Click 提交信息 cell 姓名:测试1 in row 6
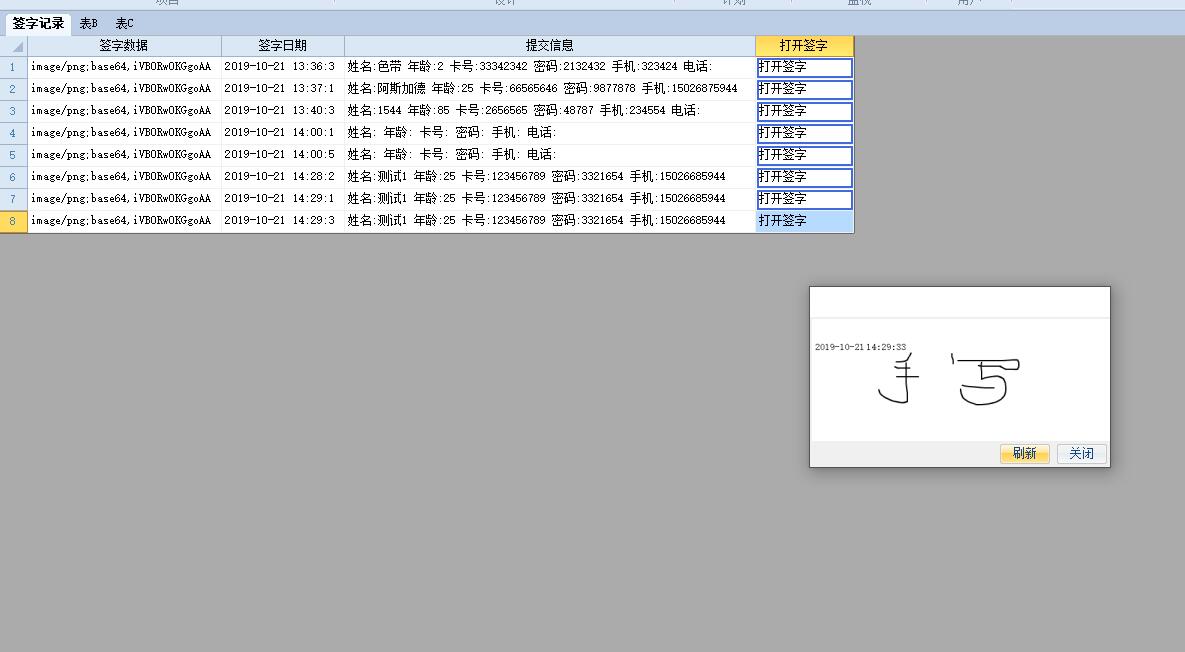This screenshot has width=1185, height=652. click(x=549, y=177)
